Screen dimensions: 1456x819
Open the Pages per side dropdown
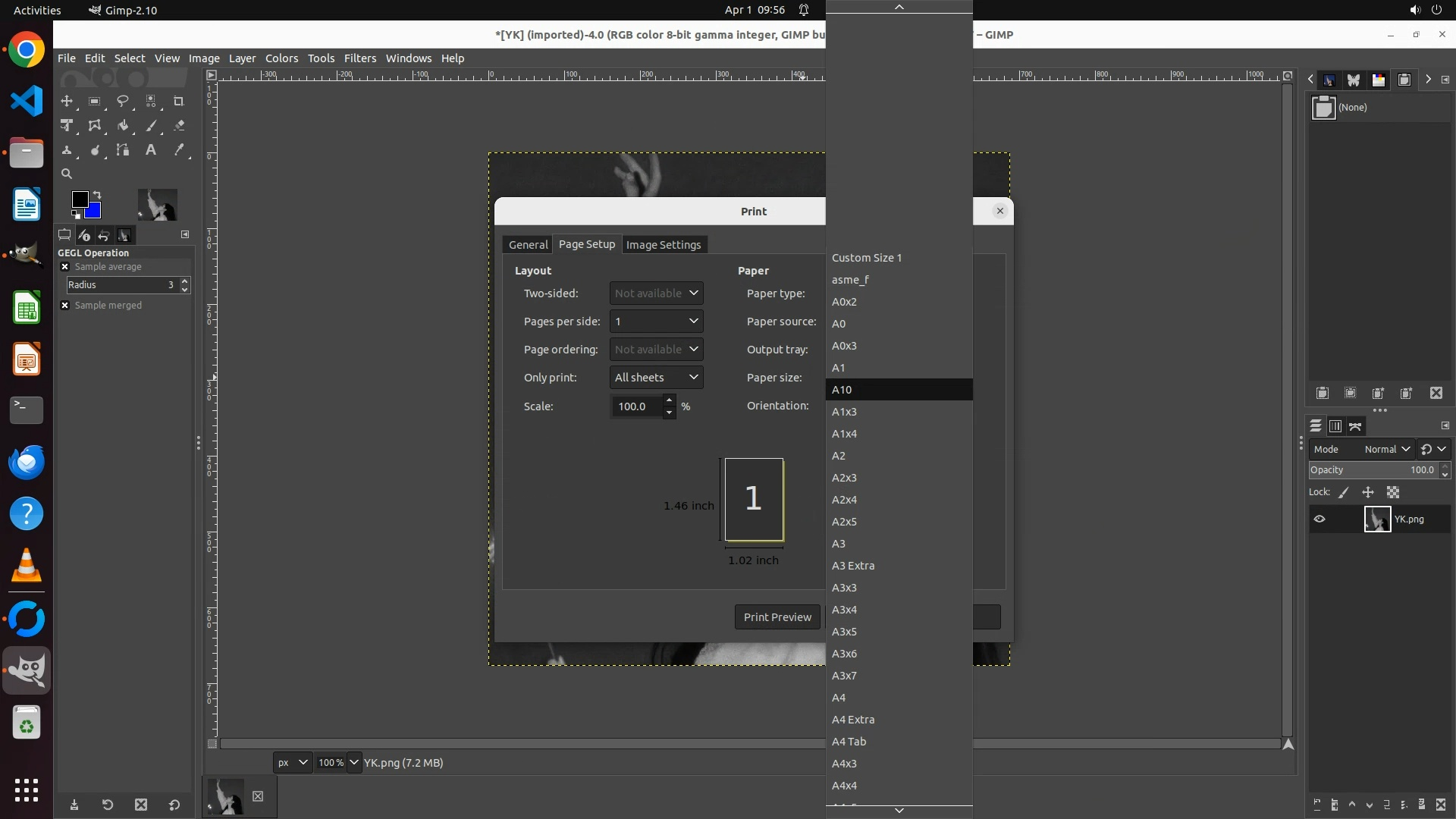click(x=656, y=322)
